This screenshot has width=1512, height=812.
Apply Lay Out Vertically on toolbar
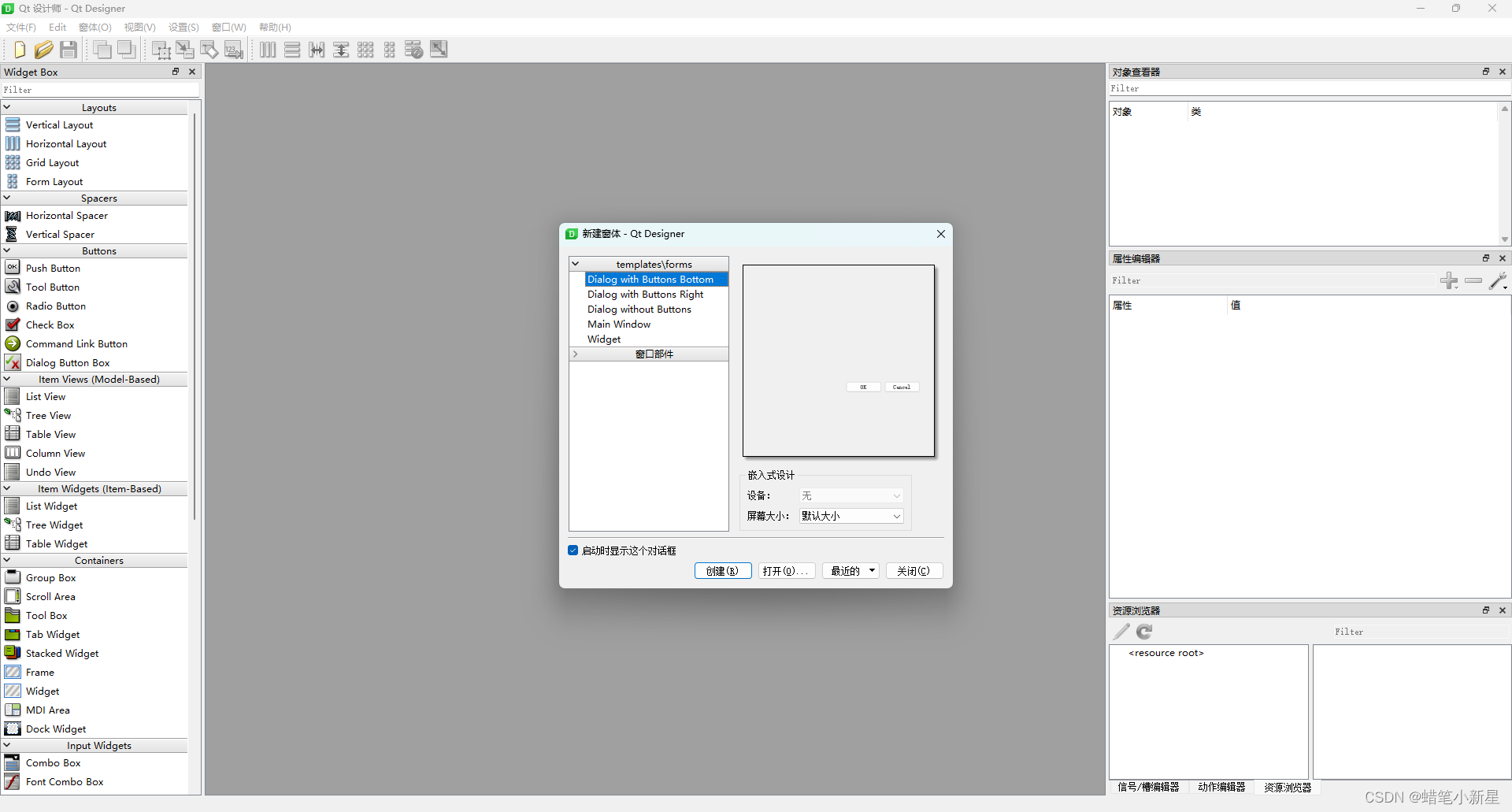tap(292, 49)
